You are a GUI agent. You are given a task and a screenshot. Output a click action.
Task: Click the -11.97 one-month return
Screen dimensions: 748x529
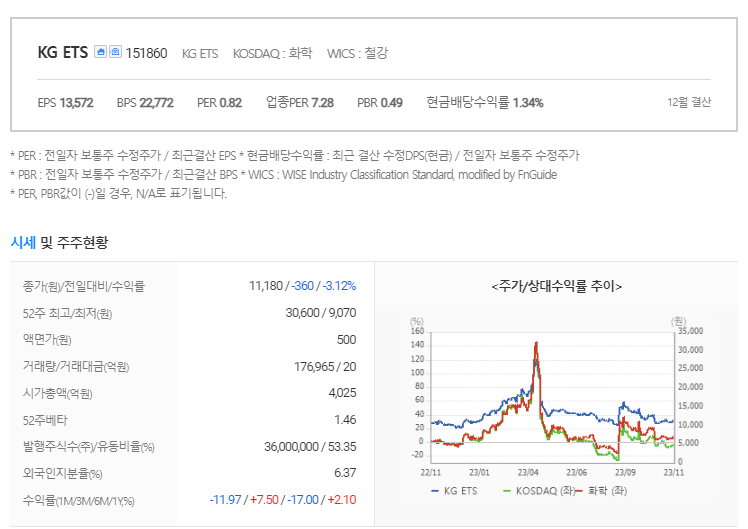[x=225, y=499]
